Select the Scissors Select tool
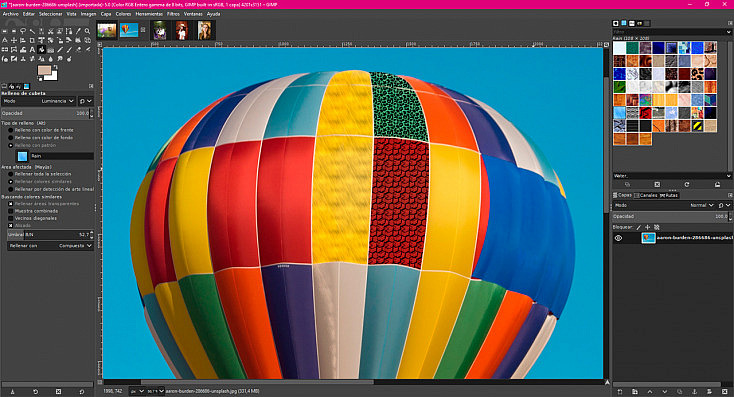 click(51, 31)
